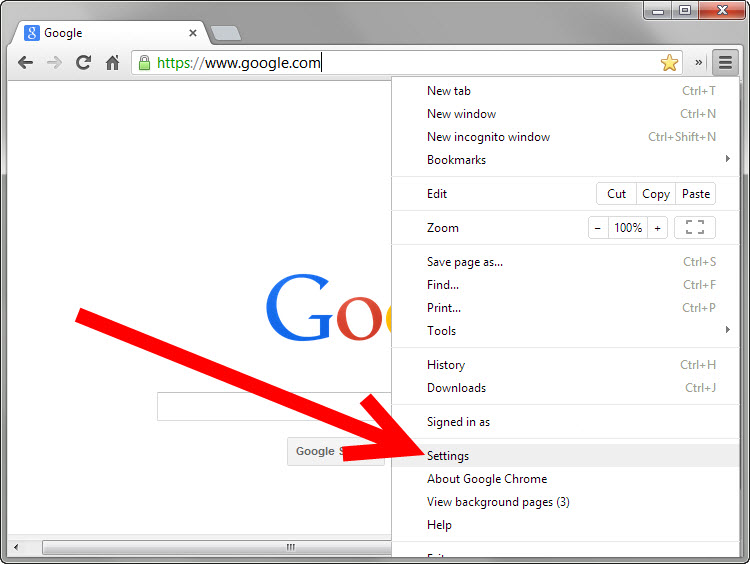
Task: Open the Help menu entry
Action: tap(566, 525)
